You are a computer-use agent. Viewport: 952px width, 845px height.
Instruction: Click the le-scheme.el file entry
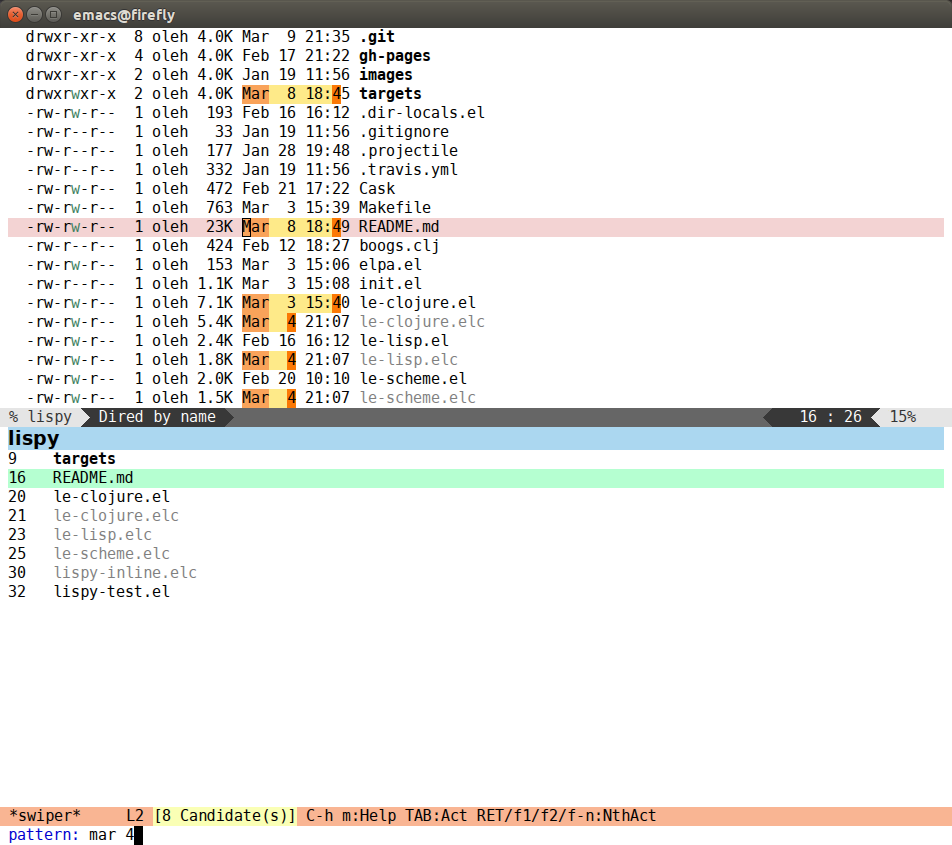pyautogui.click(x=413, y=379)
